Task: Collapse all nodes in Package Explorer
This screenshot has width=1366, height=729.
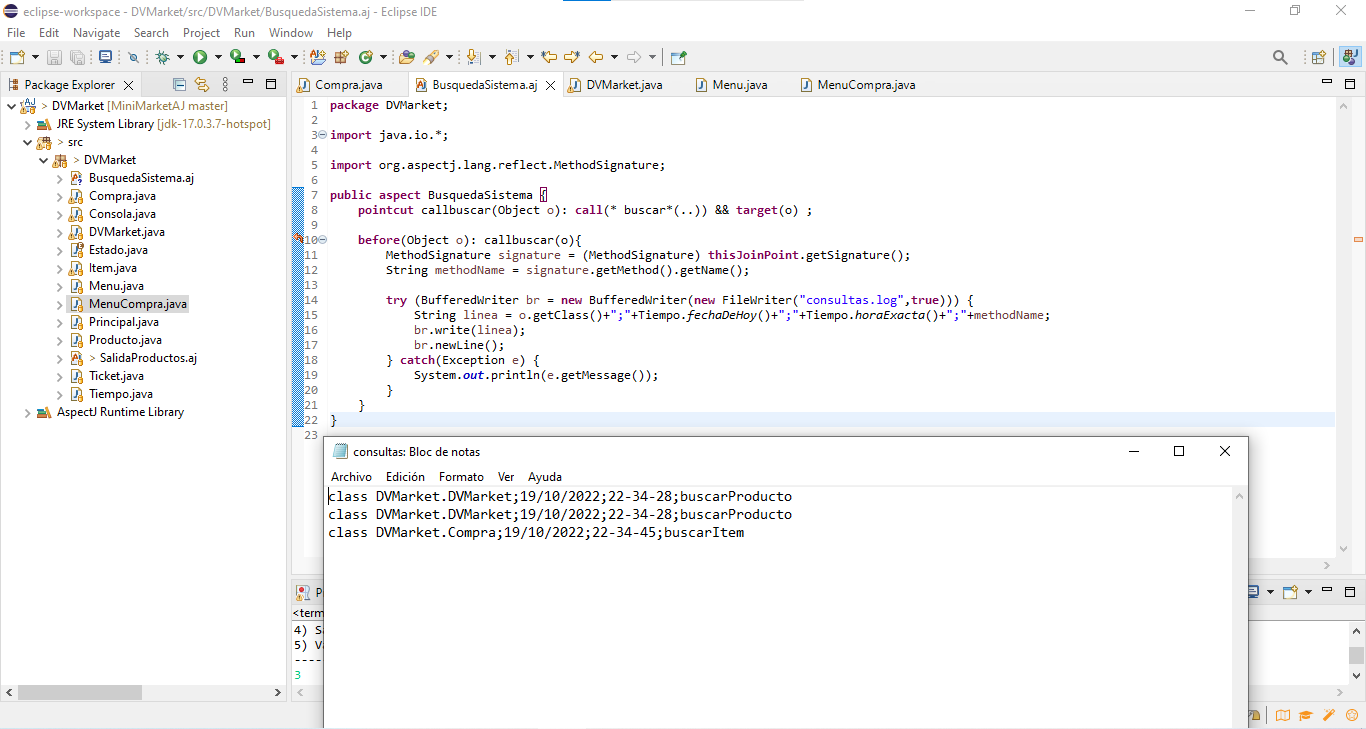Action: (179, 84)
